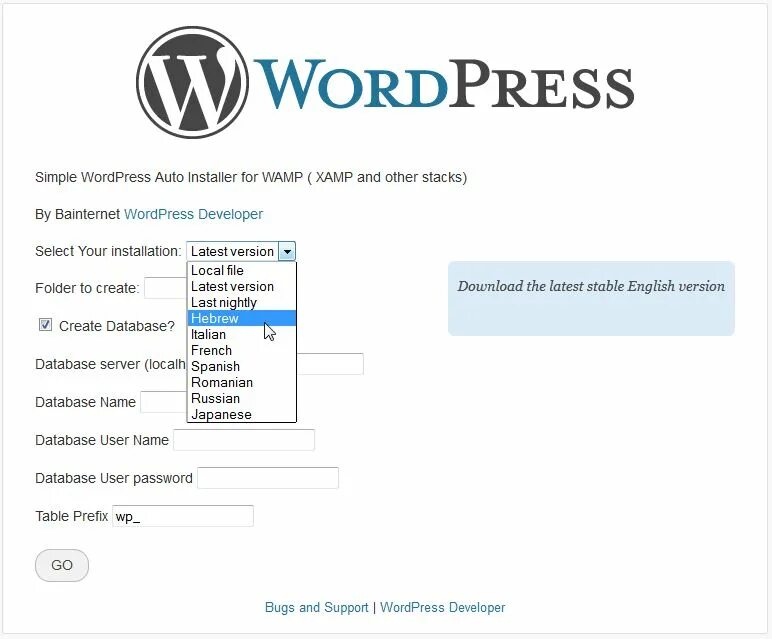The width and height of the screenshot is (772, 639).
Task: Choose Spanish installation option
Action: pos(242,366)
